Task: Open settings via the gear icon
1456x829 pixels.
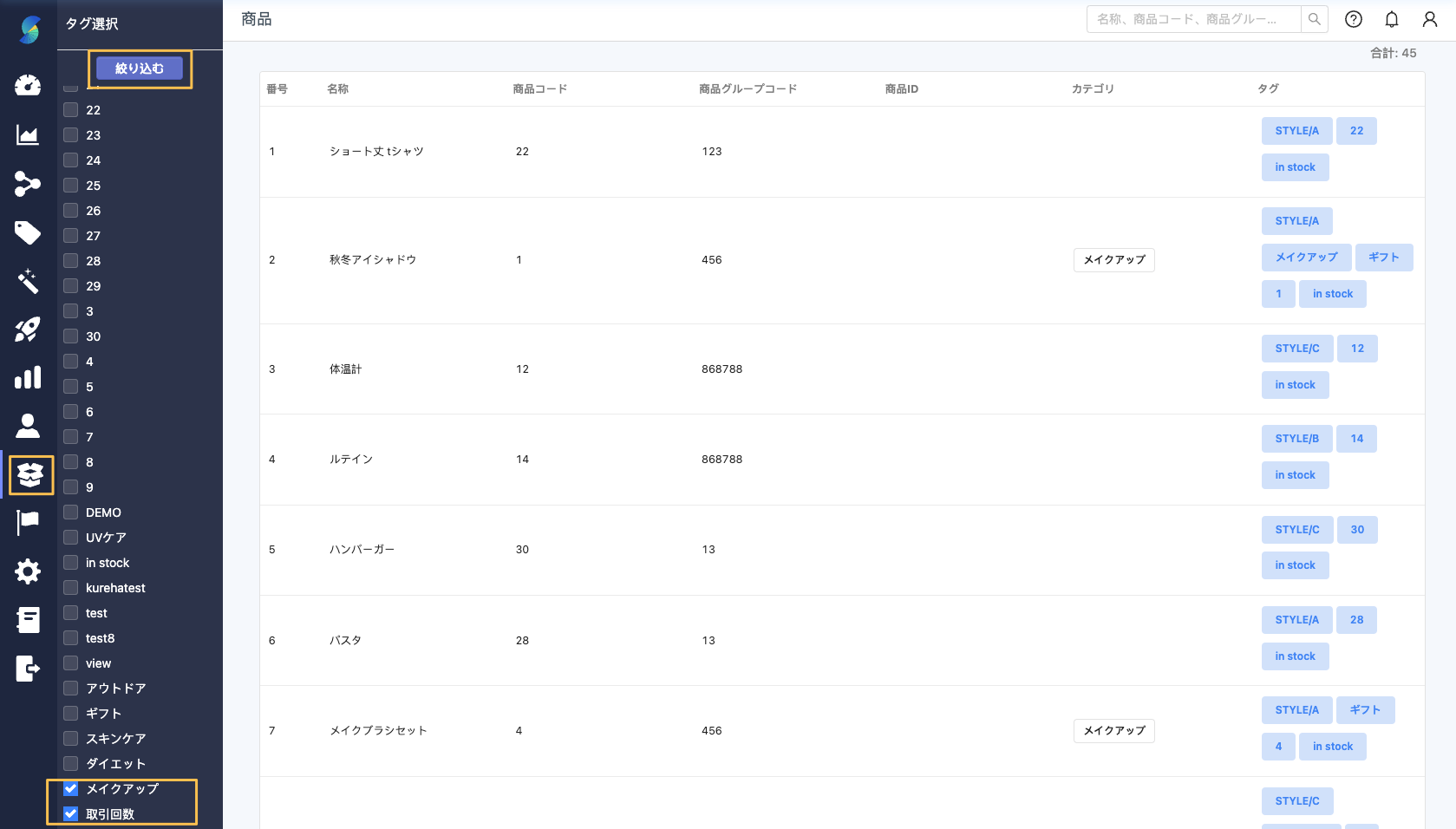Action: (29, 571)
